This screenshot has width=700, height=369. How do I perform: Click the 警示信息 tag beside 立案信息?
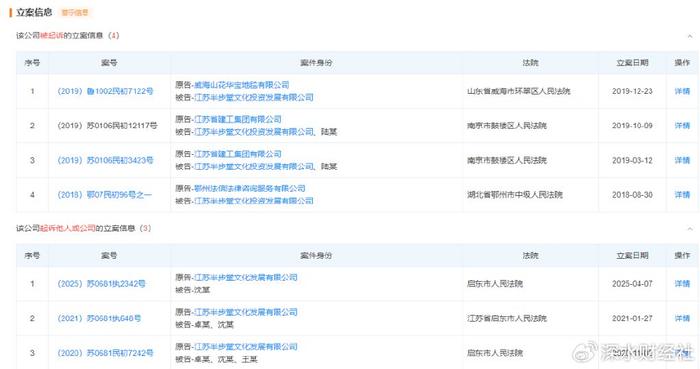point(75,12)
